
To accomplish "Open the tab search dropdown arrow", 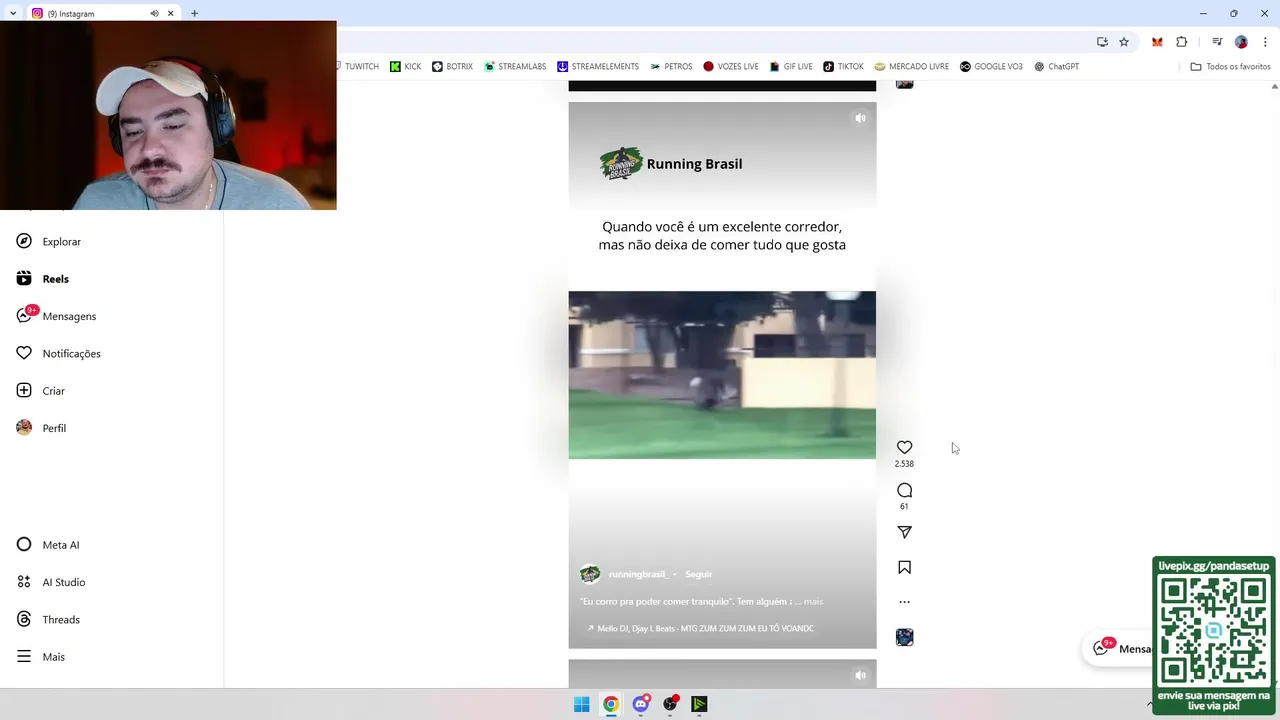I will tap(12, 13).
